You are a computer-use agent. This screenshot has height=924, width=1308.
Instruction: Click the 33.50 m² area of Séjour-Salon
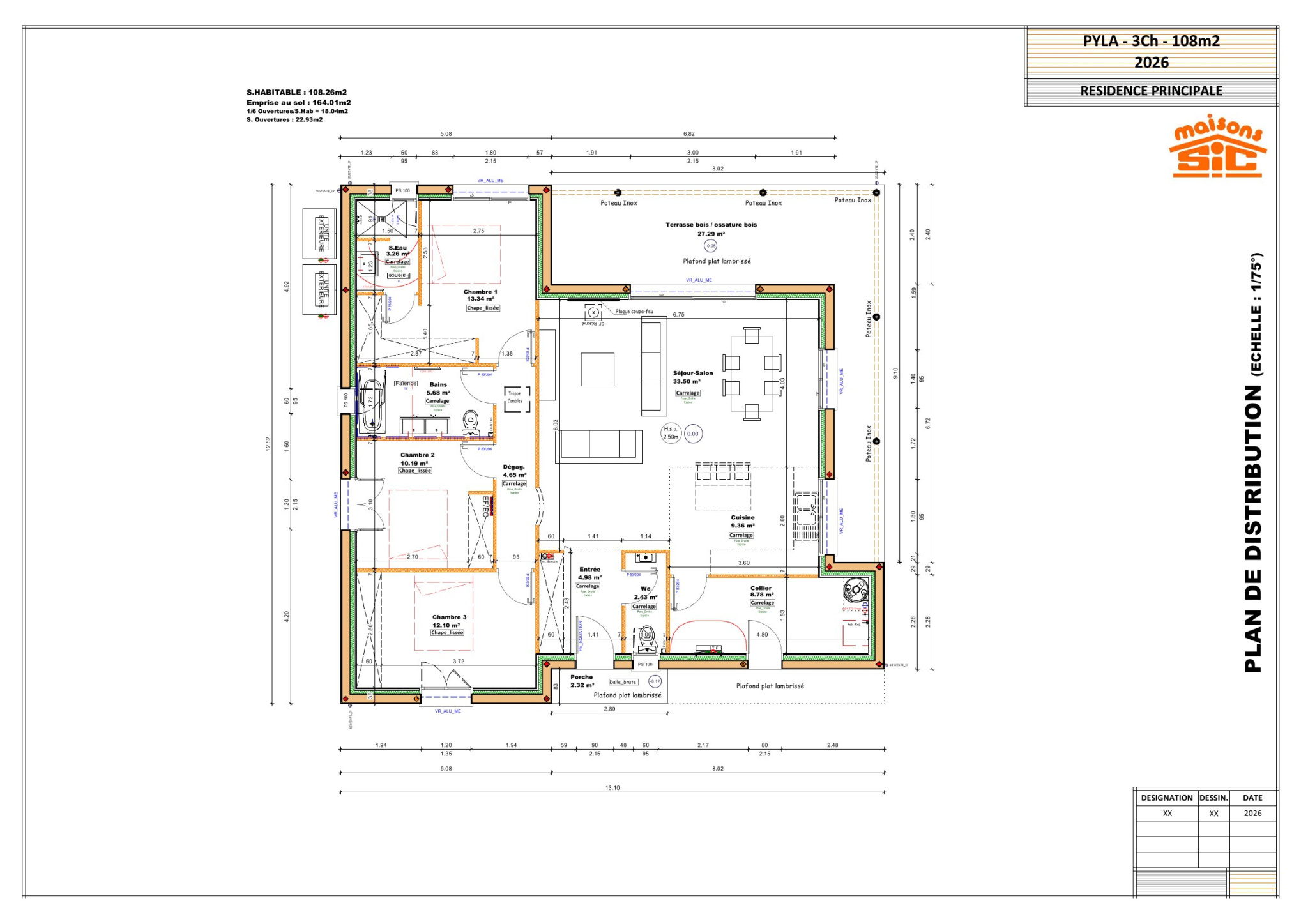pyautogui.click(x=687, y=382)
